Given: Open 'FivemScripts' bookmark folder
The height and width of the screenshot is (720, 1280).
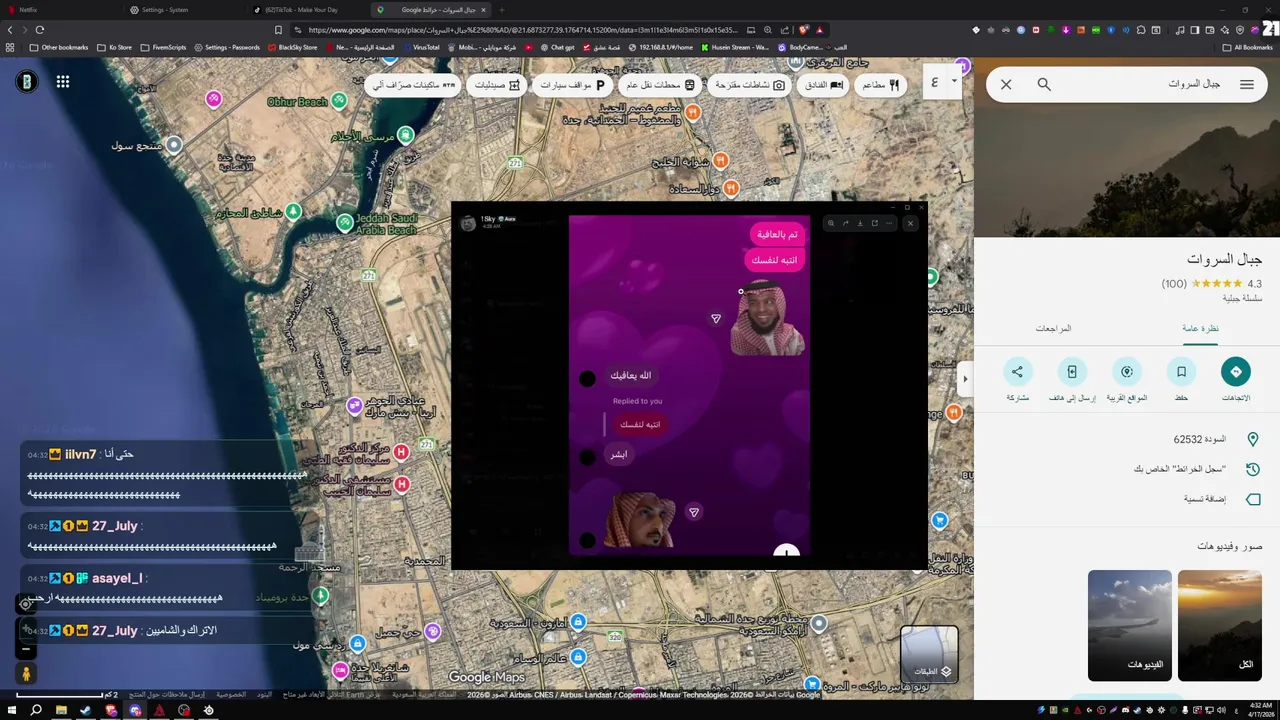Looking at the screenshot, I should [163, 47].
